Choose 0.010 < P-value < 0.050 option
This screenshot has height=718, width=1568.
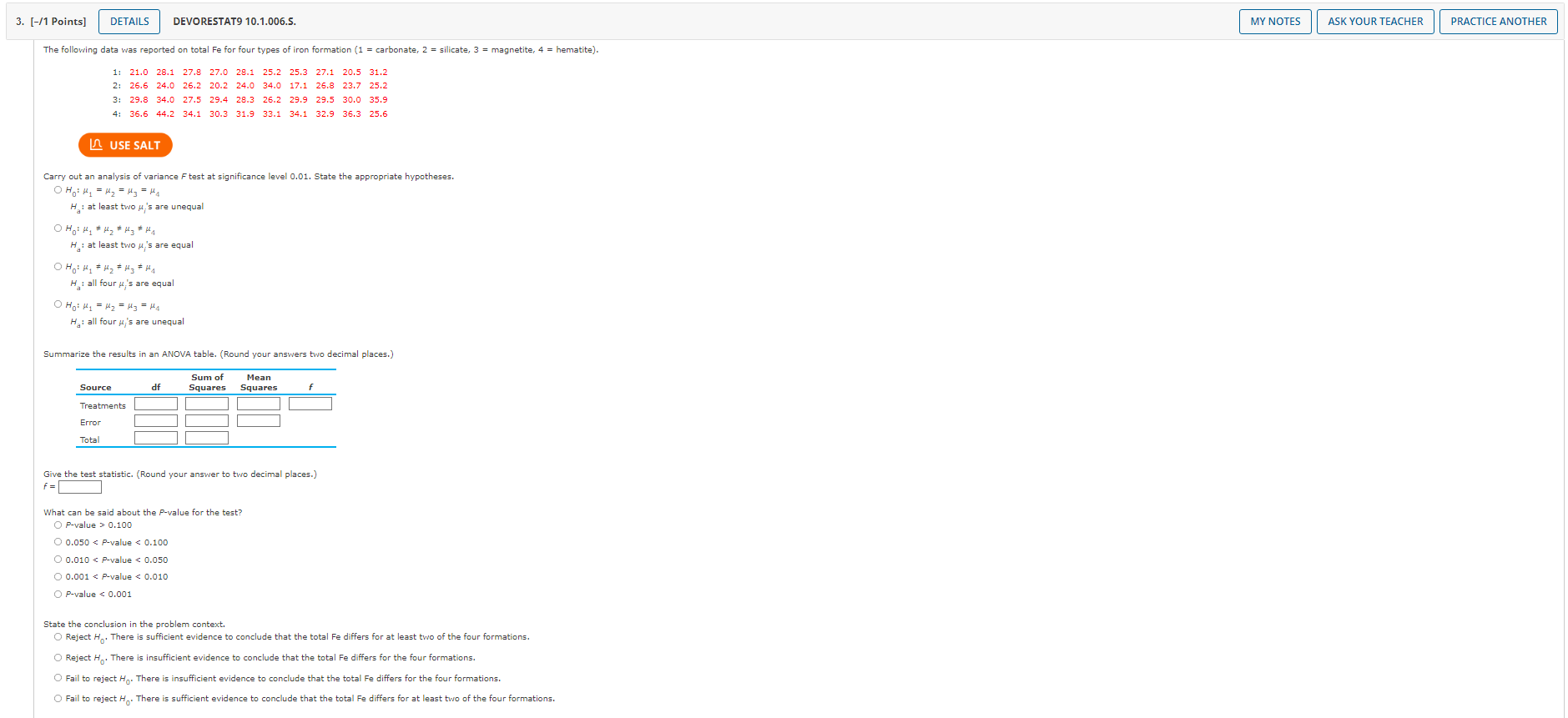click(58, 560)
